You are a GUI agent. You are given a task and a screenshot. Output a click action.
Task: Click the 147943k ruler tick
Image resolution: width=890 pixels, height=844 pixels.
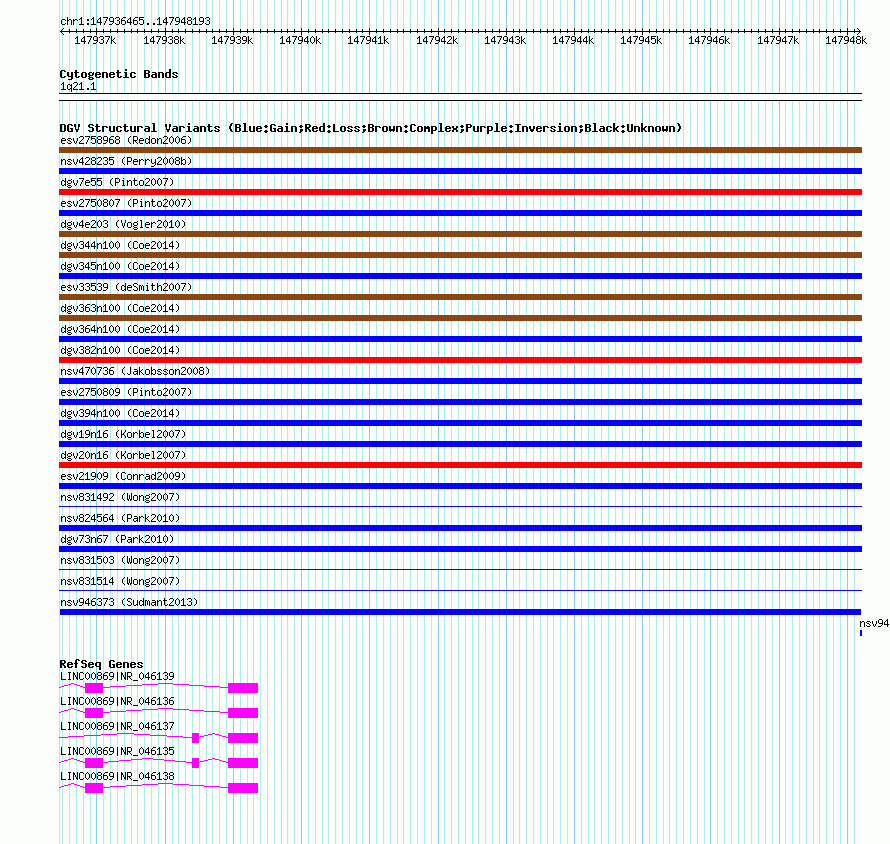pos(505,40)
